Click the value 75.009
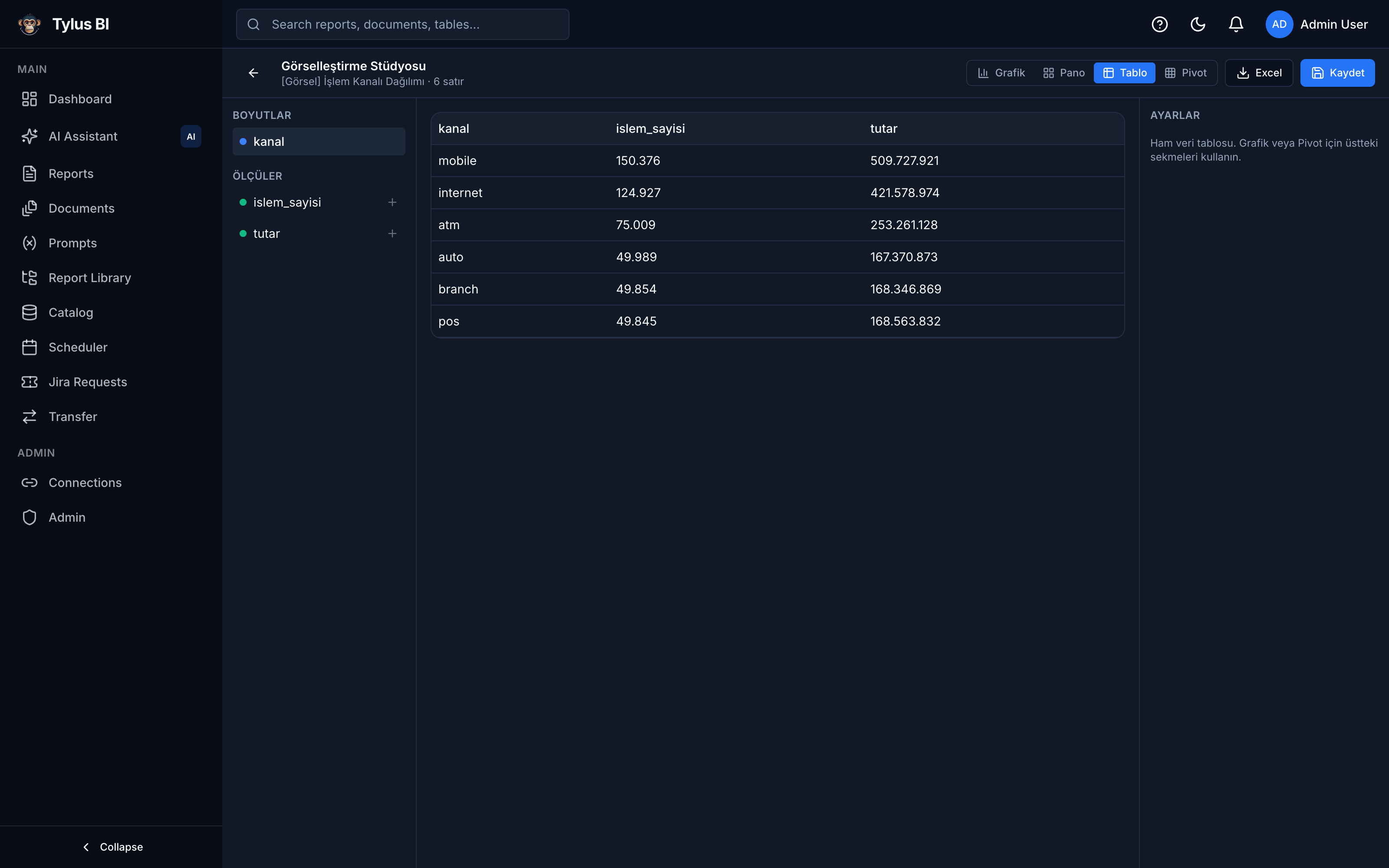 (635, 225)
